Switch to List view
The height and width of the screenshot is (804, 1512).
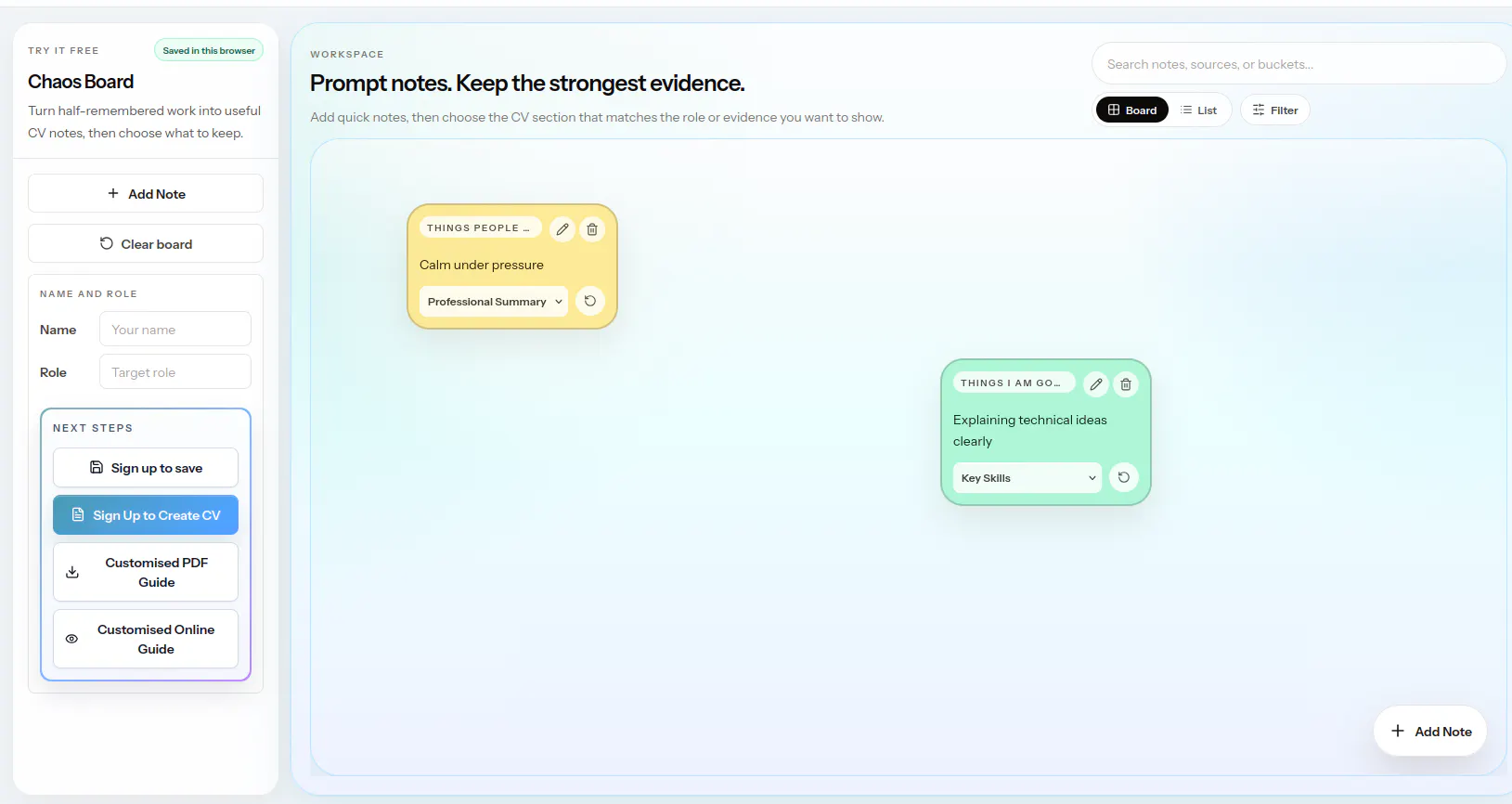pos(1198,110)
